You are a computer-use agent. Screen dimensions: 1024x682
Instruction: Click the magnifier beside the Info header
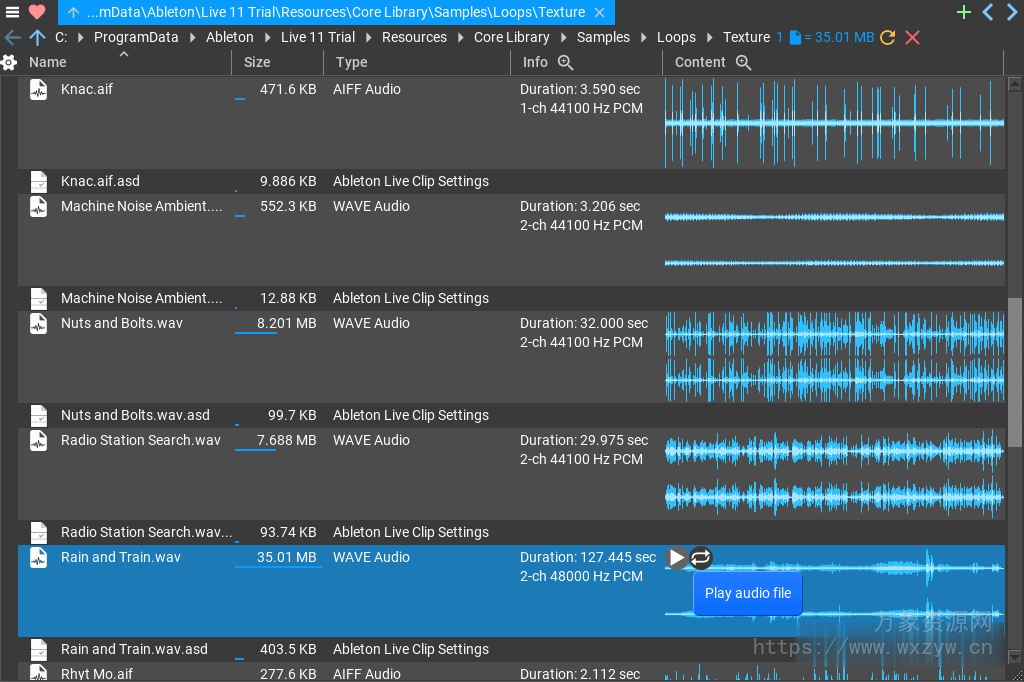point(566,62)
